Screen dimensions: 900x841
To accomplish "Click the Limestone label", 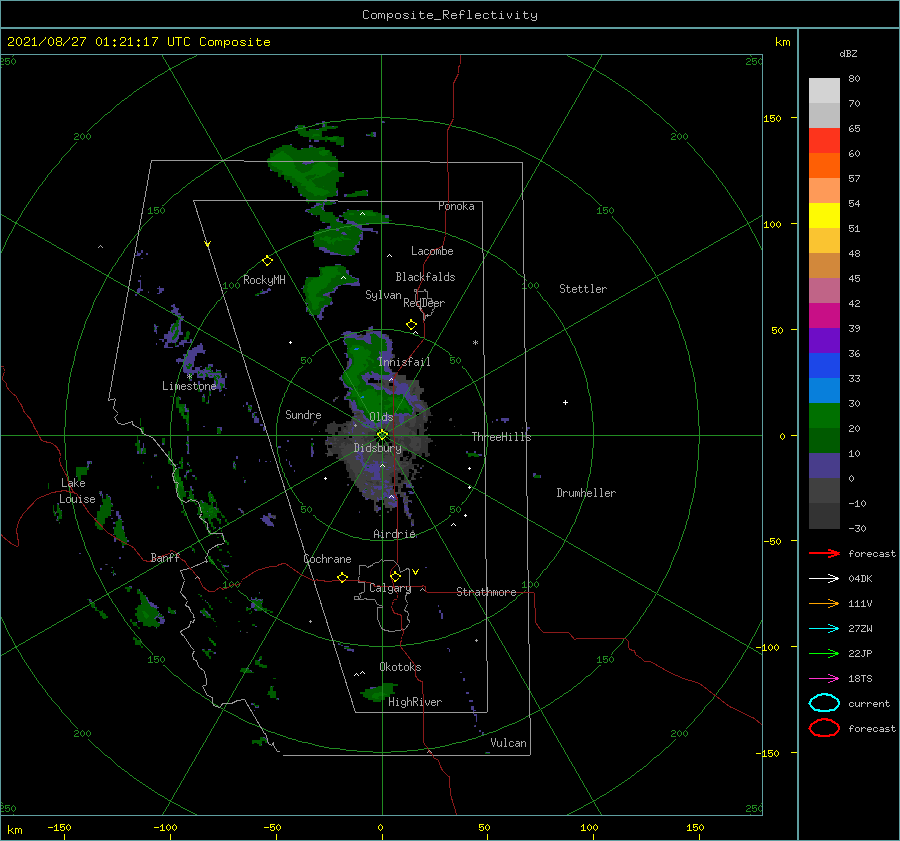I will click(x=189, y=386).
